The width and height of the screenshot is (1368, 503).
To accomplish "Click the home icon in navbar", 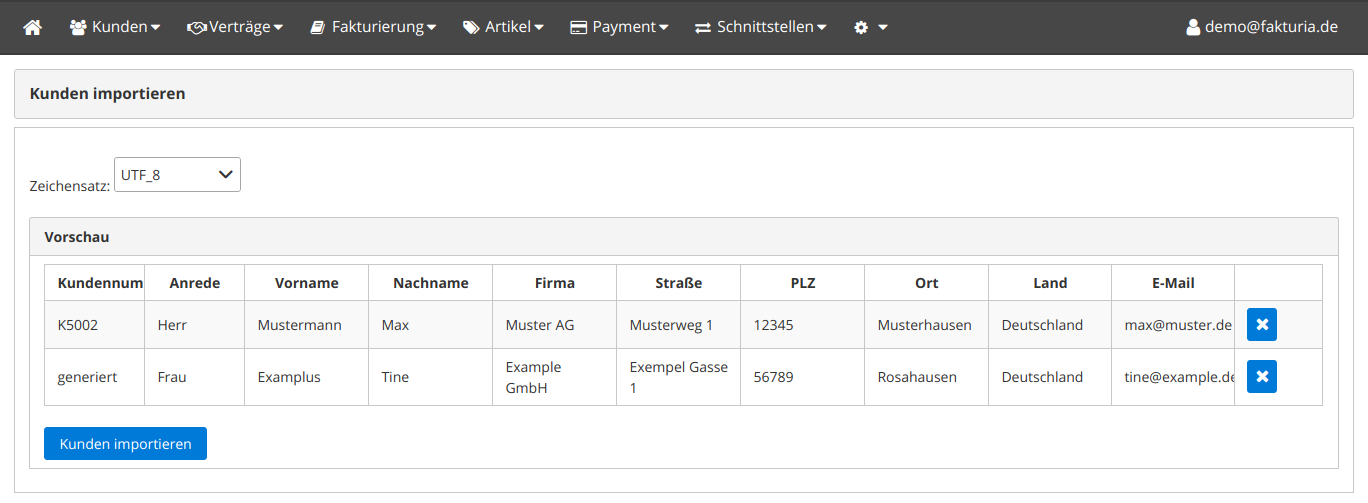I will [32, 28].
